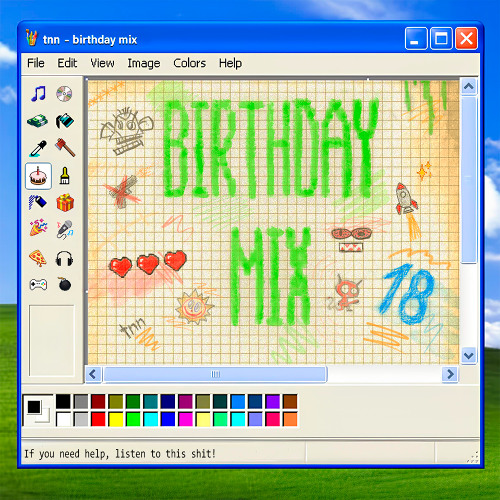The image size is (500, 500).
Task: Choose the headphones tool
Action: point(64,259)
